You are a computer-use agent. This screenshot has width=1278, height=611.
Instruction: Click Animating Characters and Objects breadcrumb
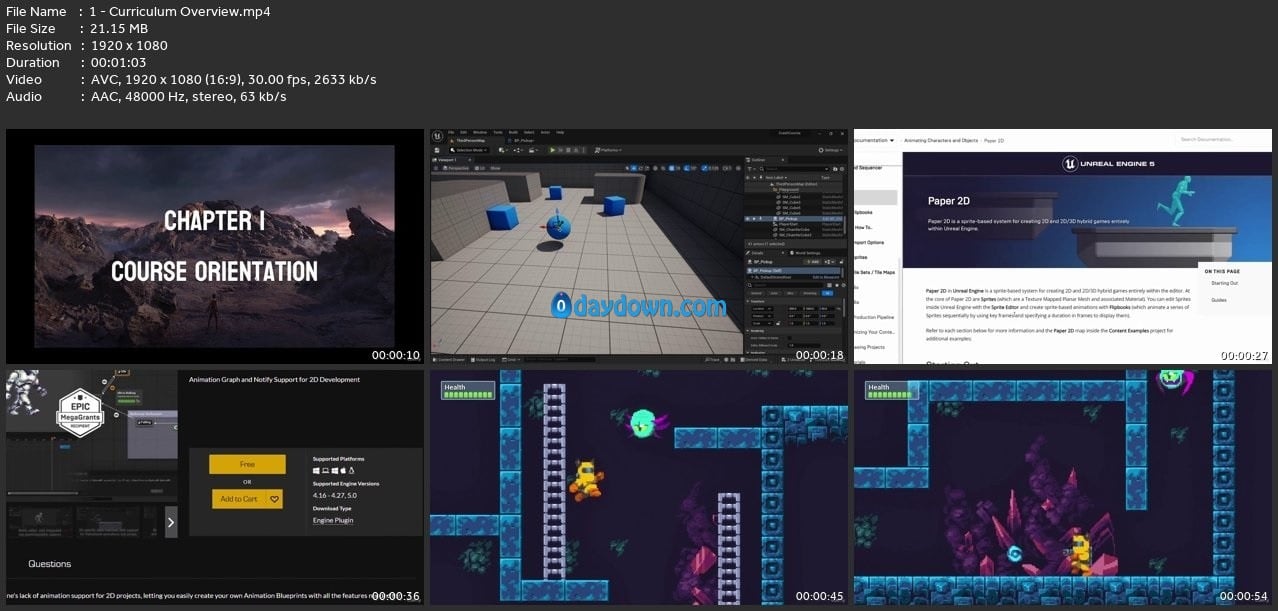tap(940, 140)
